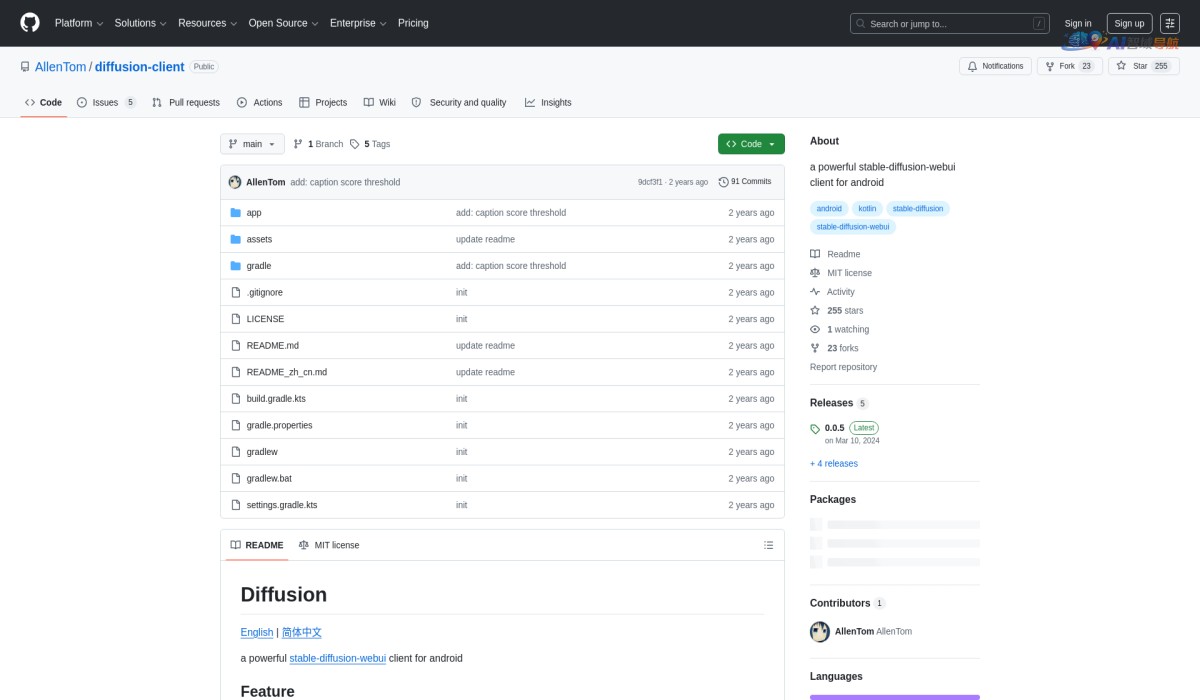Image resolution: width=1200 pixels, height=700 pixels.
Task: Click the Tags icon next to 5 Tags
Action: tap(354, 144)
